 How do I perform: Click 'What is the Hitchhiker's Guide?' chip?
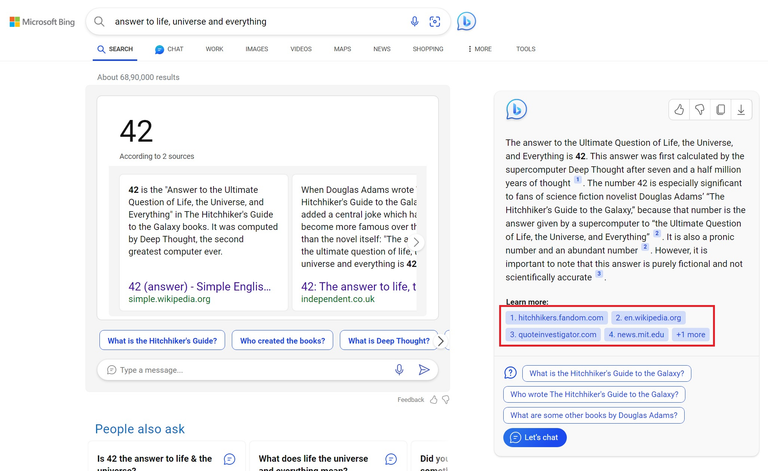pyautogui.click(x=162, y=341)
